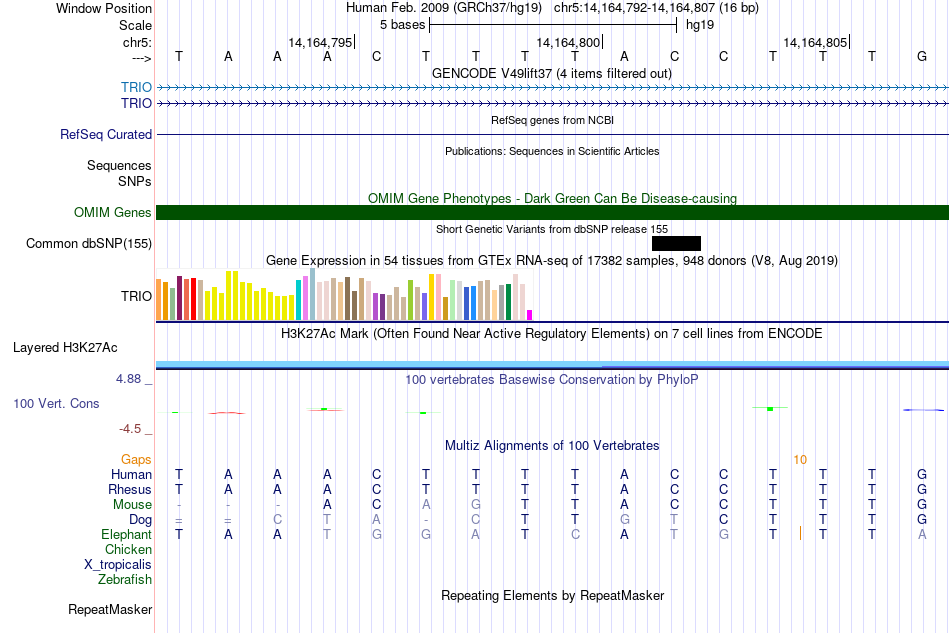Screen dimensions: 950x633
Task: Open the RepeatMasker track label
Action: (110, 609)
